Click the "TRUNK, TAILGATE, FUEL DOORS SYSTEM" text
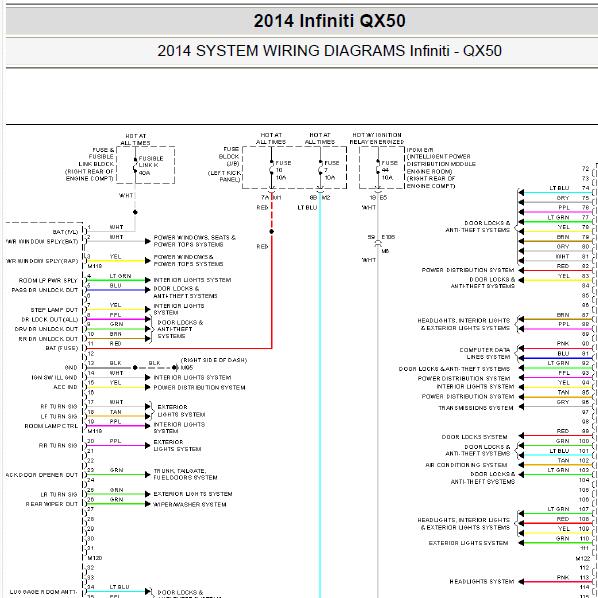Screen dimensions: 598x598 [x=185, y=474]
